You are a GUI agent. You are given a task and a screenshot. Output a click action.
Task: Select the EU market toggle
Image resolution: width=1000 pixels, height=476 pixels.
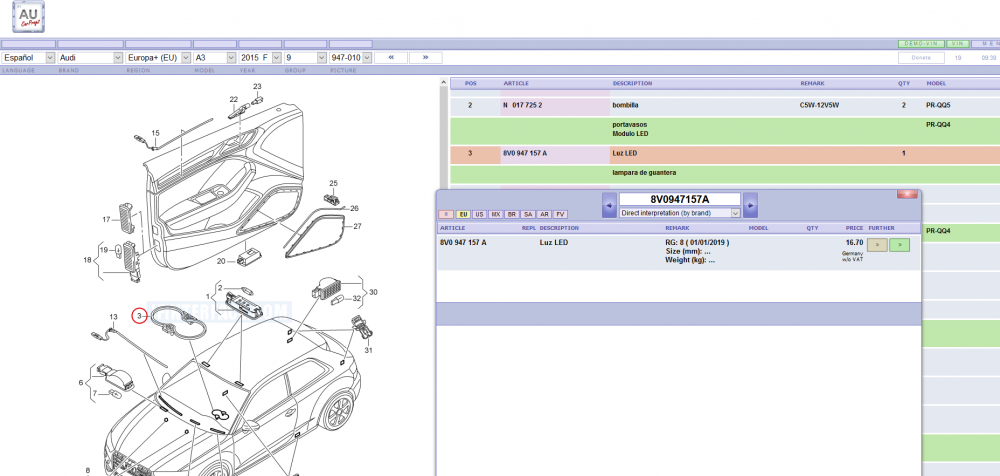pos(464,215)
